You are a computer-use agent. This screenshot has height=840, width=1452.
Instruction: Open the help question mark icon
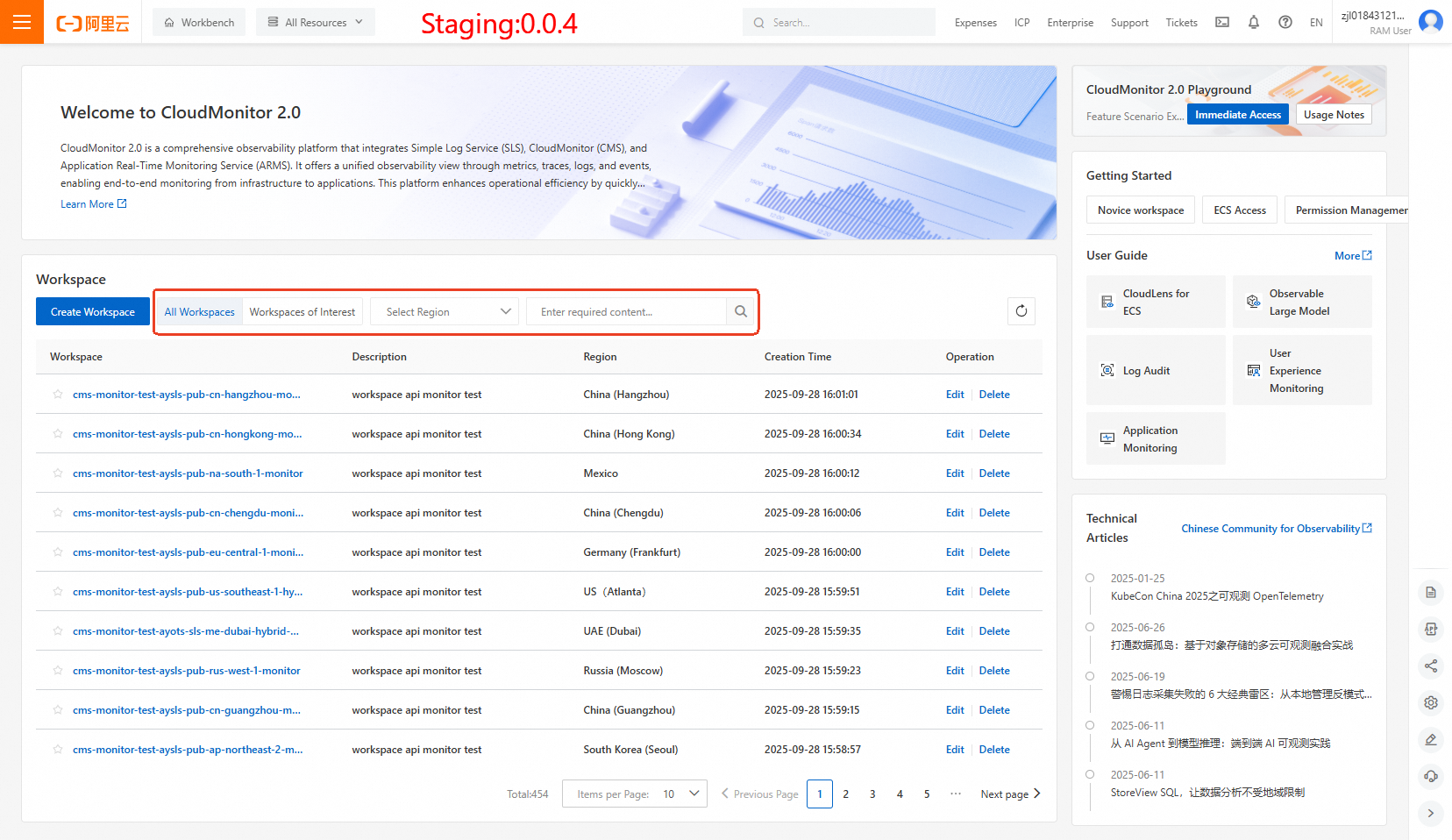[x=1285, y=23]
